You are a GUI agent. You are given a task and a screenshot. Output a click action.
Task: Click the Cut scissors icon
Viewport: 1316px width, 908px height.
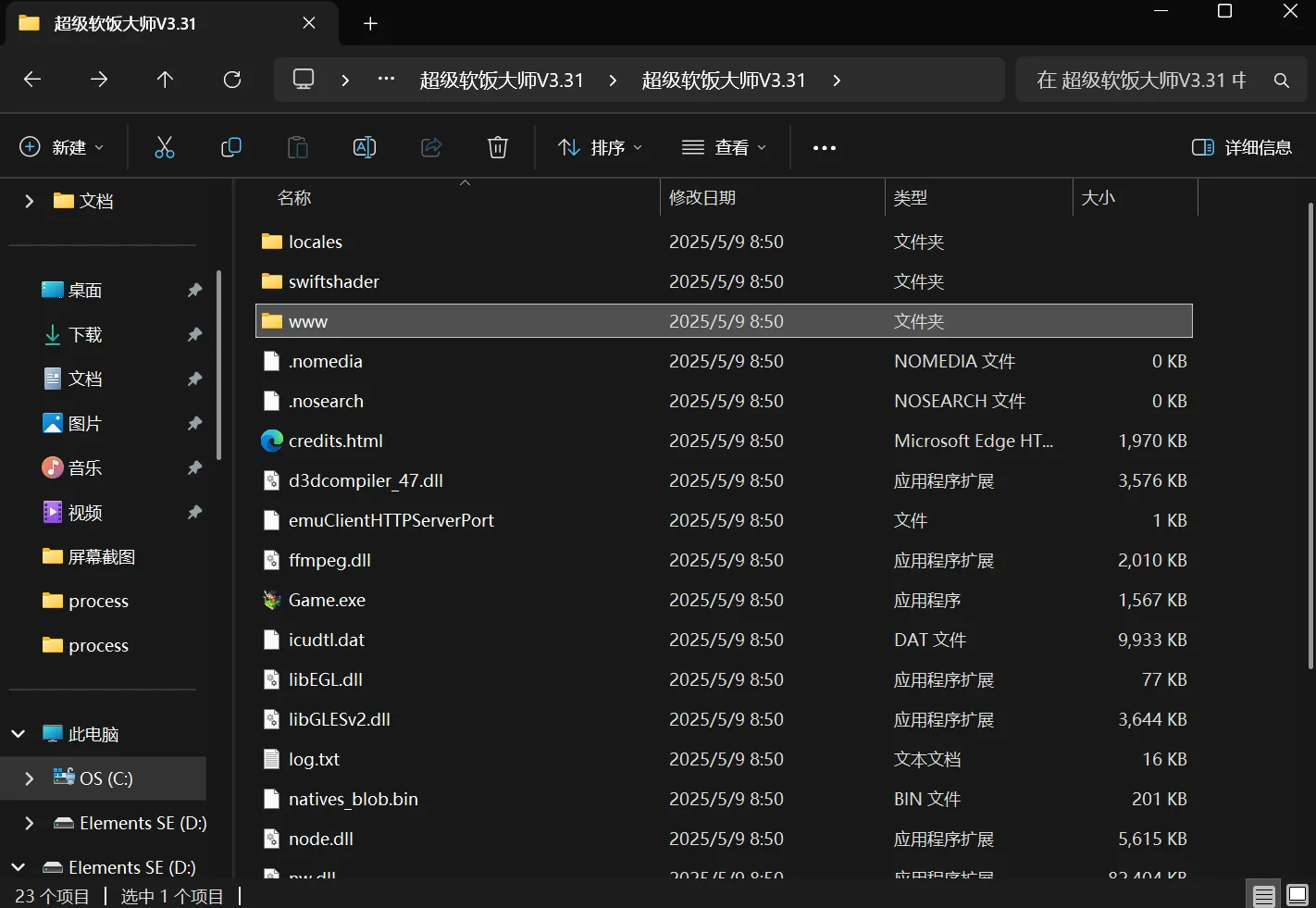tap(165, 147)
